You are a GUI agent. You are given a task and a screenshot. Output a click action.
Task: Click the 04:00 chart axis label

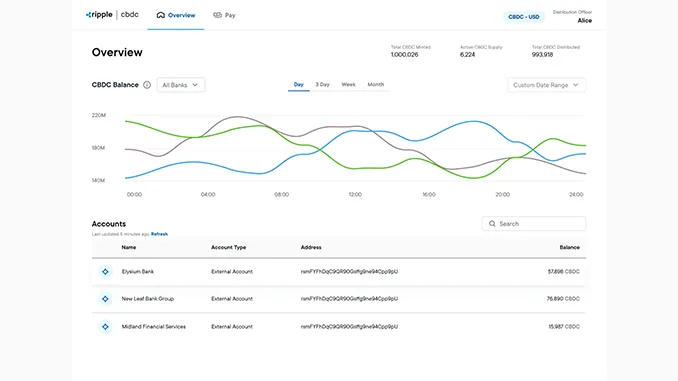[208, 195]
